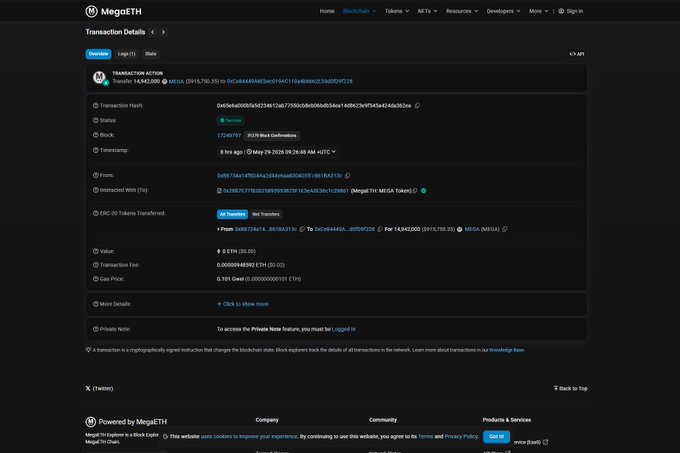Switch to the Overview tab

click(98, 54)
